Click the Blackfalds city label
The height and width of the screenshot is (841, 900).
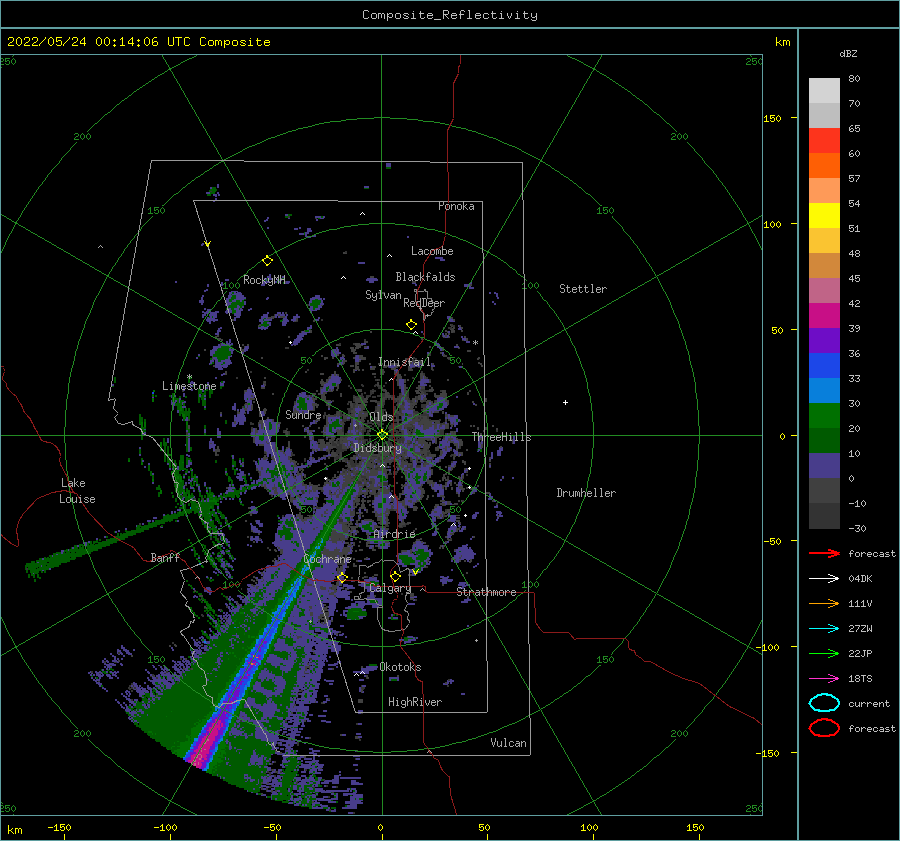(x=425, y=277)
